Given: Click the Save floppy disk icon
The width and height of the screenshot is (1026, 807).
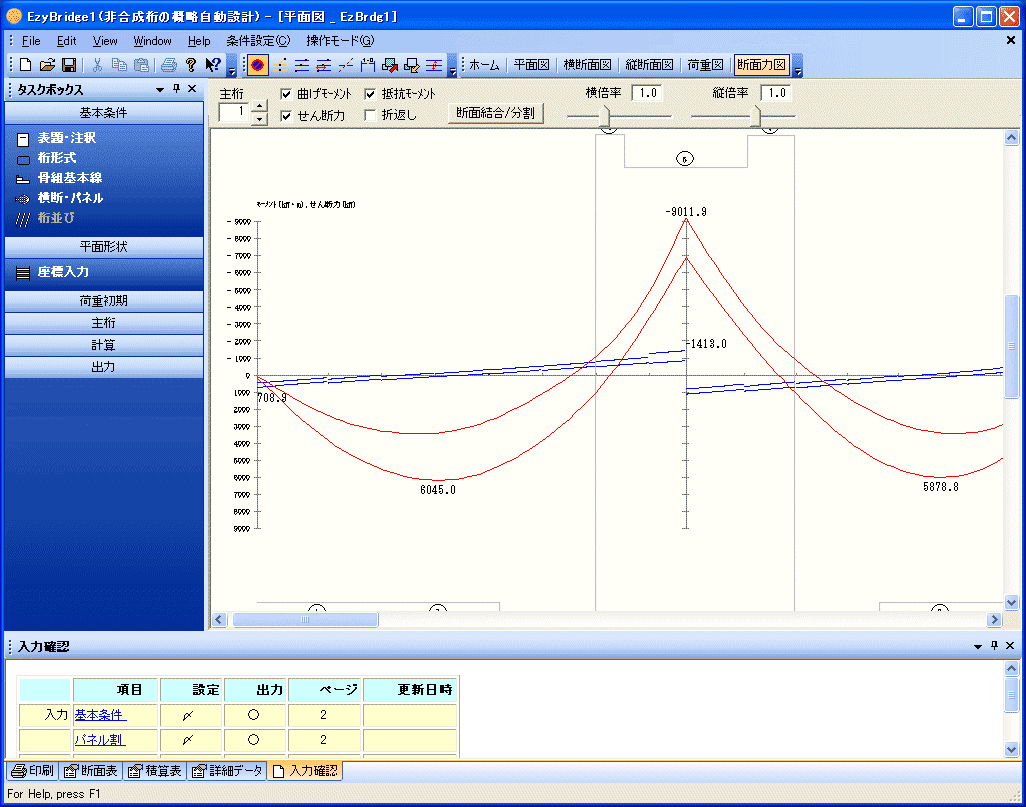Looking at the screenshot, I should coord(69,65).
